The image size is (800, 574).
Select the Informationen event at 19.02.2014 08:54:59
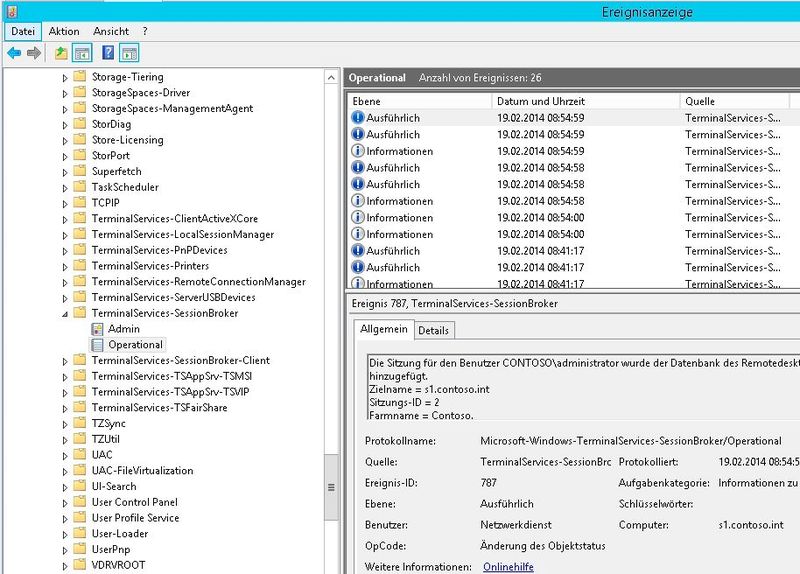[x=571, y=151]
